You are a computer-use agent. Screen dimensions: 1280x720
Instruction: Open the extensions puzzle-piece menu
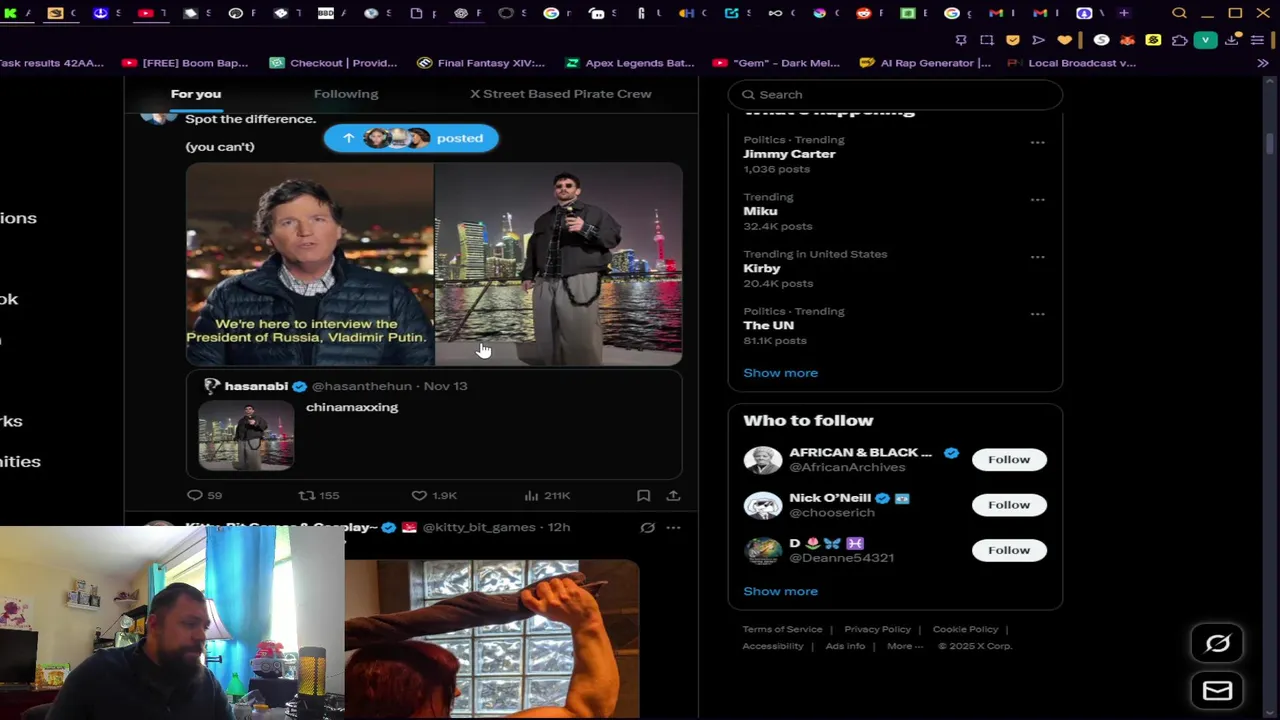point(1179,40)
